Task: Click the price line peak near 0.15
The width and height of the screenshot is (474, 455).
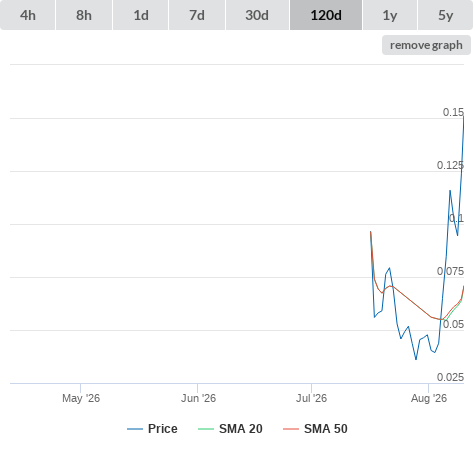Action: click(463, 116)
